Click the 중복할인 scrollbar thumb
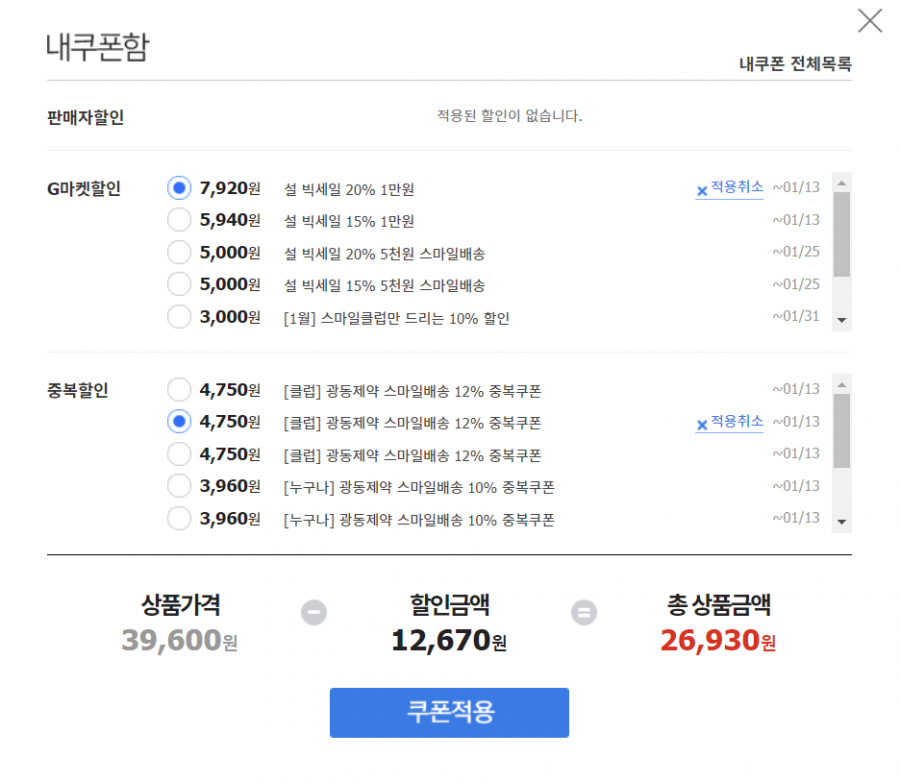900x782 pixels. point(842,431)
